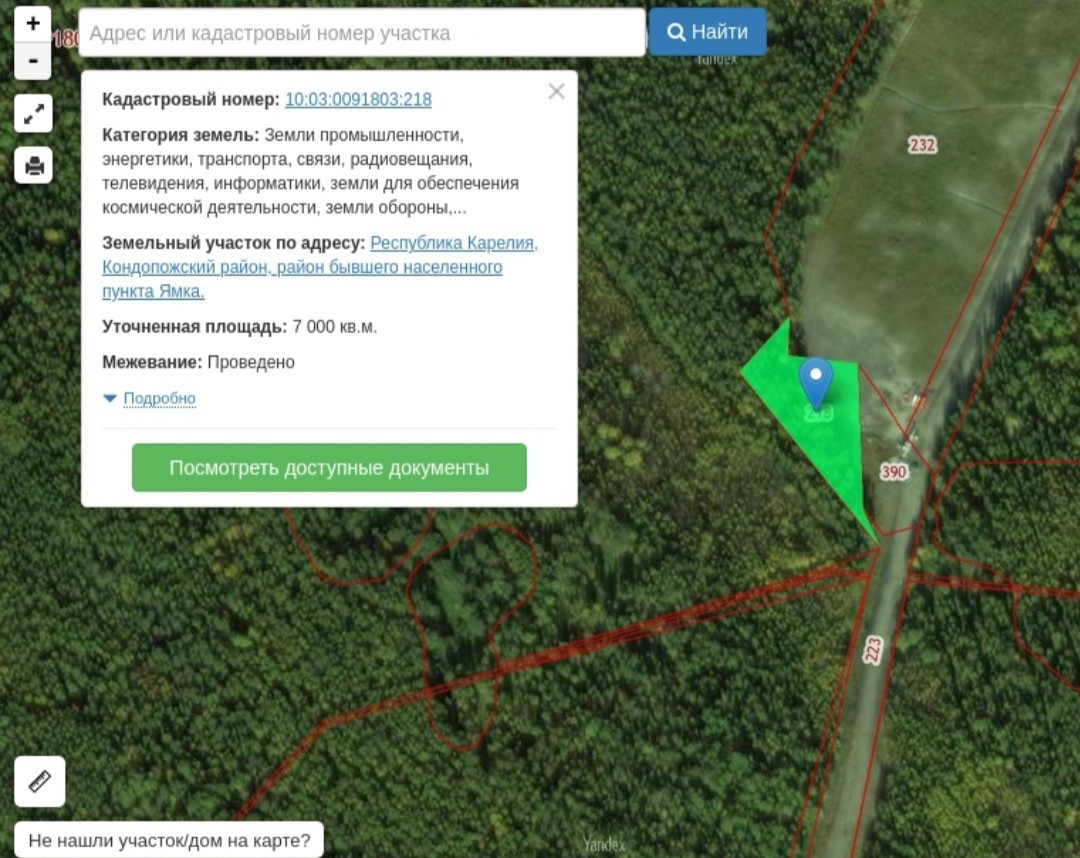1080x858 pixels.
Task: Select road parcel labeled 223
Action: 873,650
